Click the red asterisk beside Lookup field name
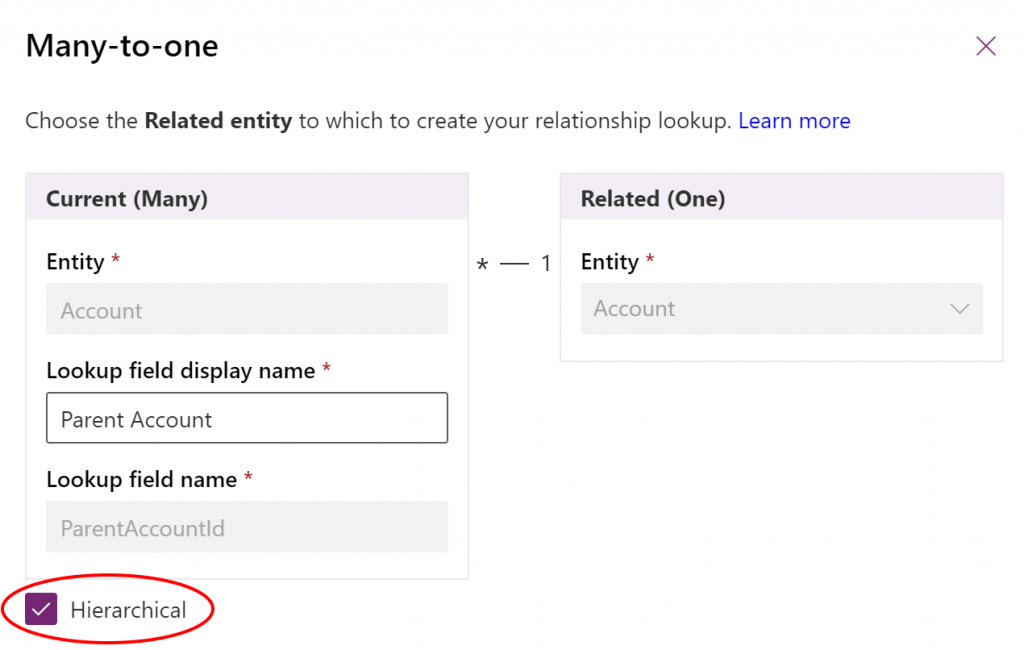 tap(248, 478)
